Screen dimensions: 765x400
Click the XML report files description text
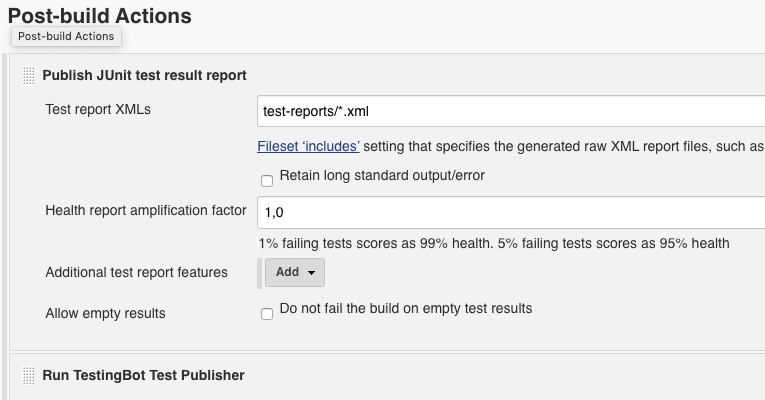[564, 146]
